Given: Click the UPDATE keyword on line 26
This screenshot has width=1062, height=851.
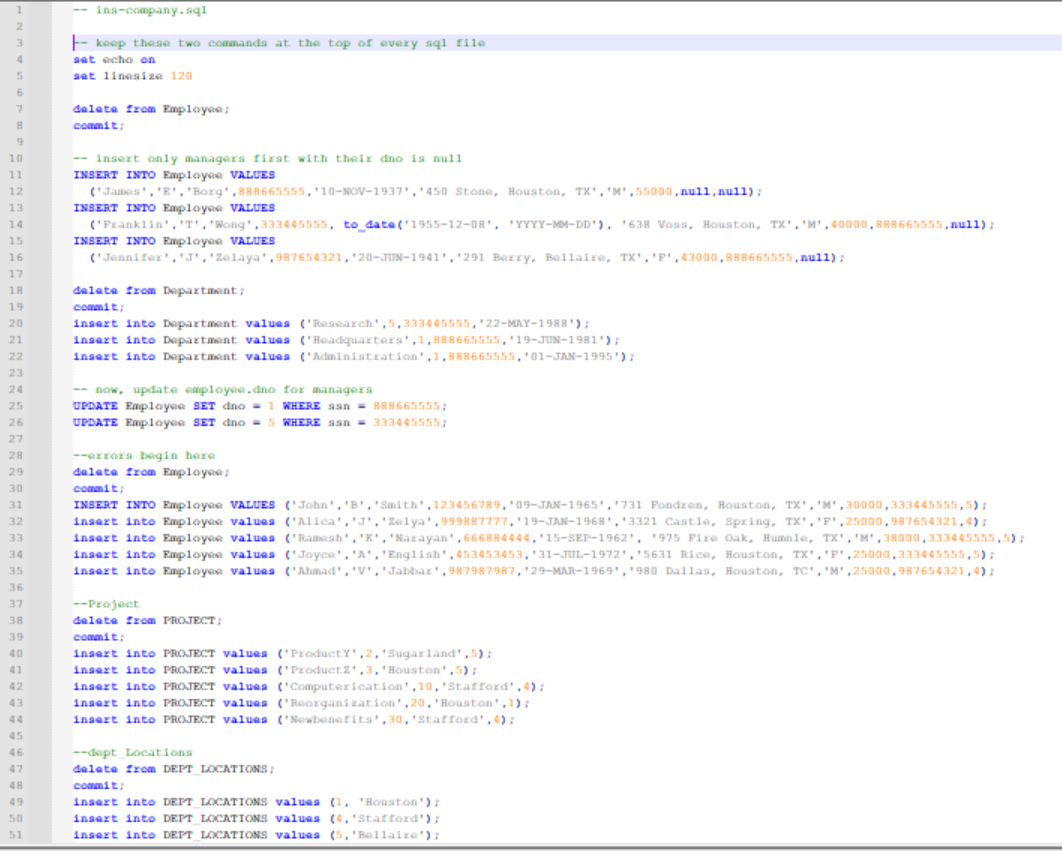Looking at the screenshot, I should tap(98, 422).
